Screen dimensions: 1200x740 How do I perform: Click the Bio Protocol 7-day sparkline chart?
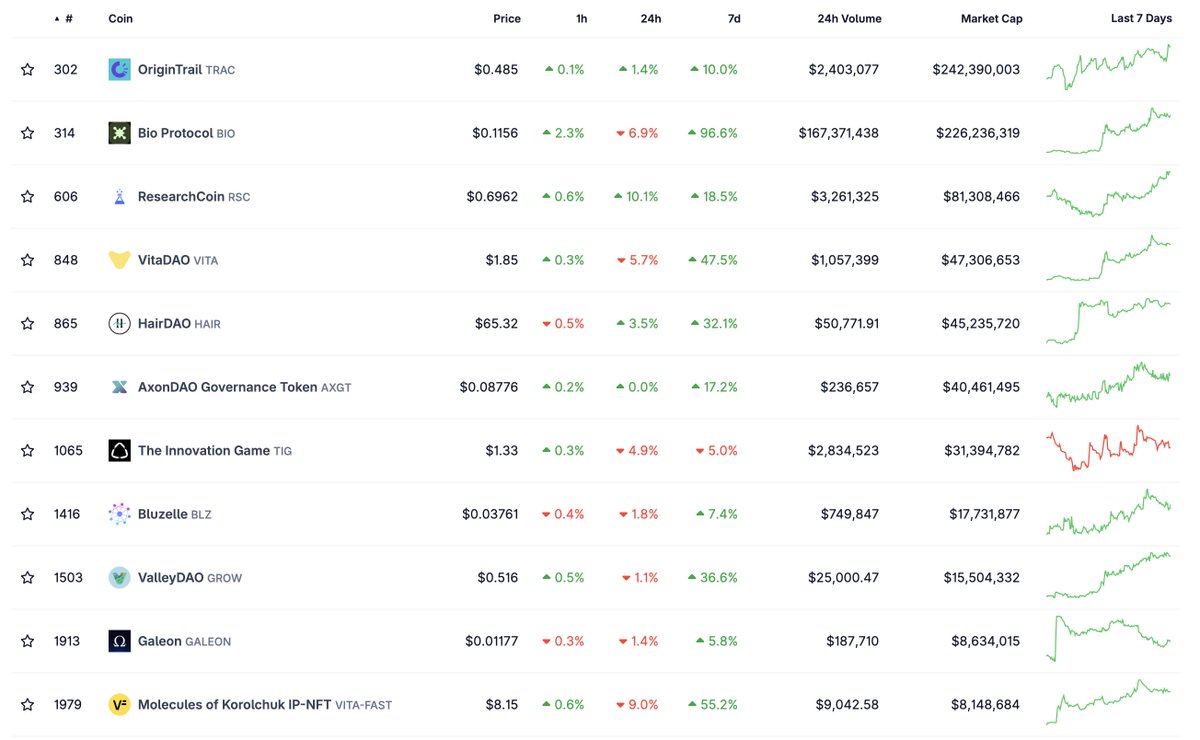pos(1108,133)
